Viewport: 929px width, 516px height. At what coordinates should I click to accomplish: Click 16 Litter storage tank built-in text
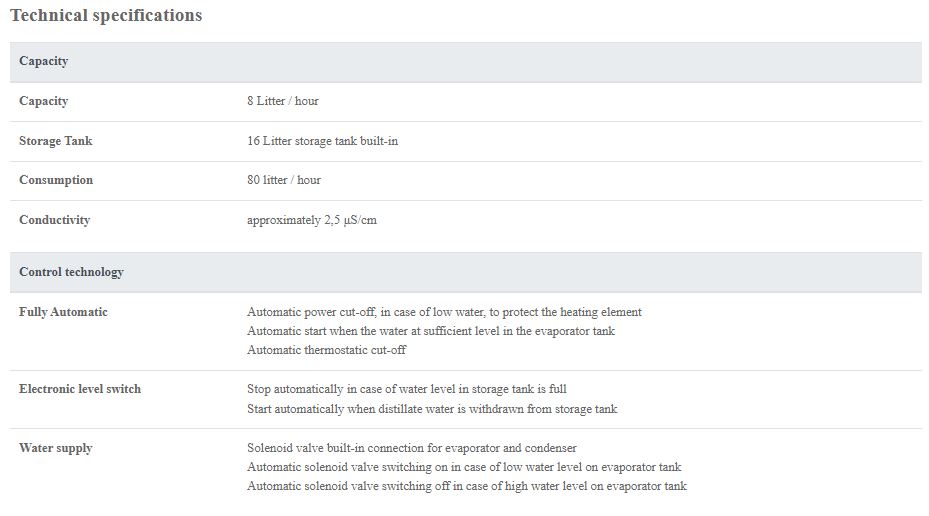click(322, 141)
